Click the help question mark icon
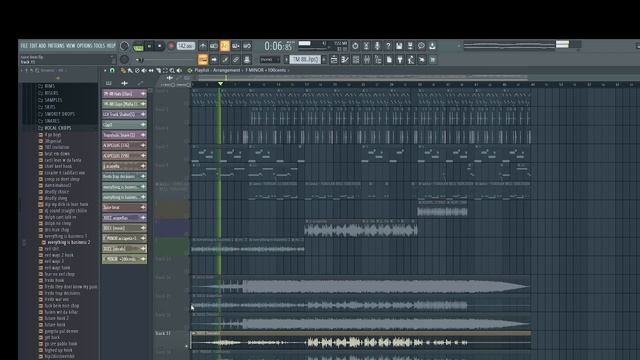The width and height of the screenshot is (640, 360). point(388,46)
